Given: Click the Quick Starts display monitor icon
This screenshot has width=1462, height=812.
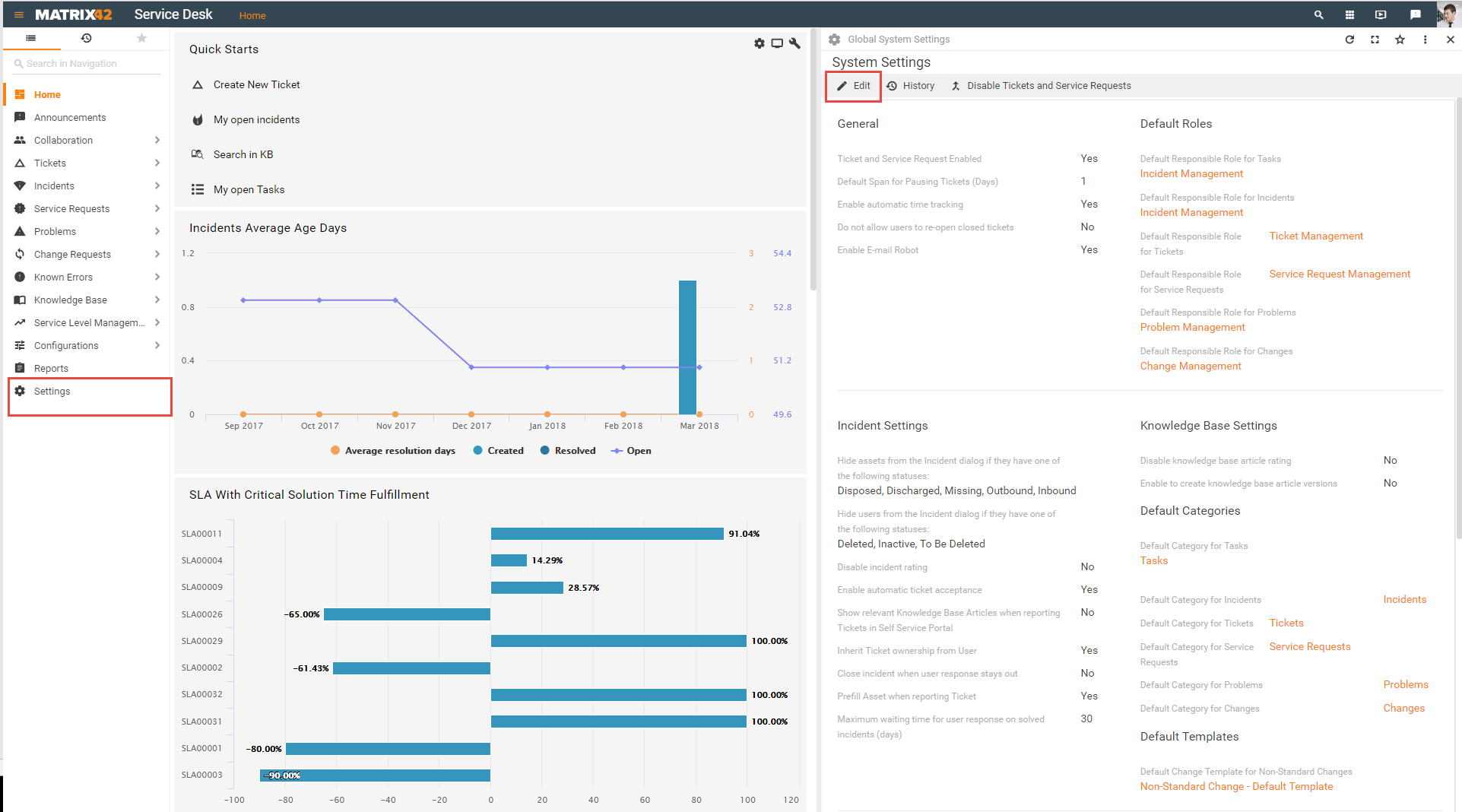Looking at the screenshot, I should click(x=777, y=43).
